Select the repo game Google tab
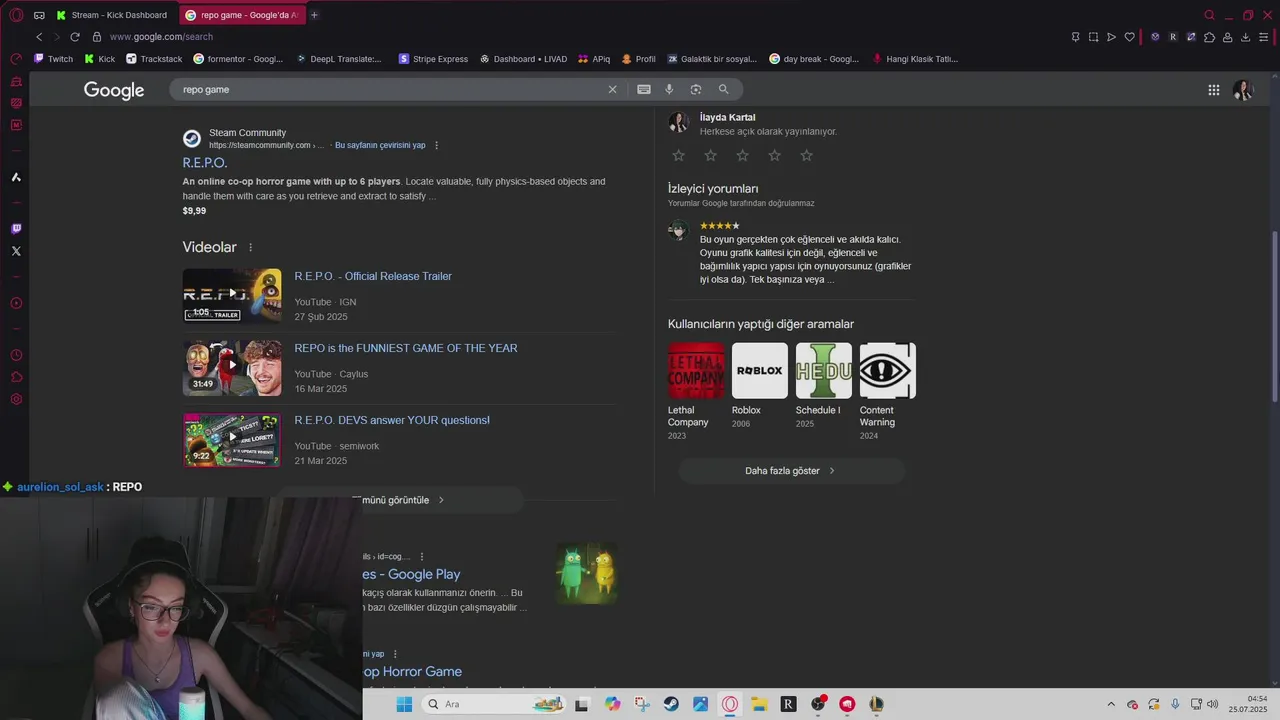Viewport: 1280px width, 720px height. pos(242,15)
